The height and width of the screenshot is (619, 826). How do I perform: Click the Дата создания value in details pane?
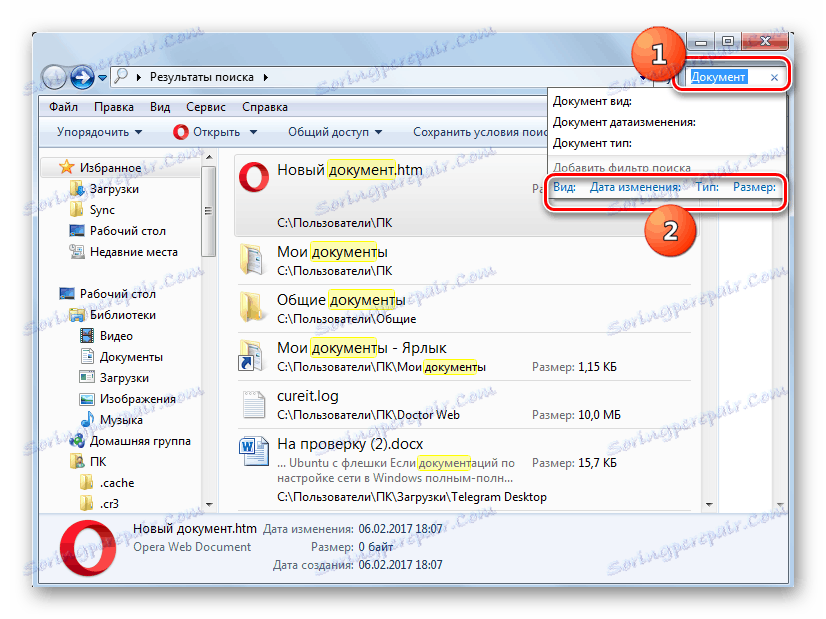click(400, 565)
